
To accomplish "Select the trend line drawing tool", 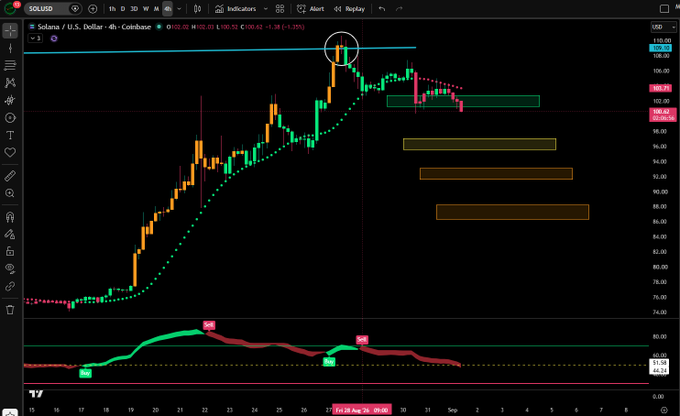I will 10,48.
